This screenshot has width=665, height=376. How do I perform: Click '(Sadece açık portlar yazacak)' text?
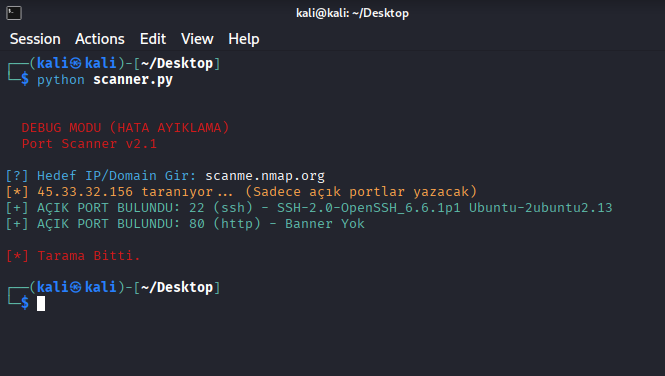point(361,192)
